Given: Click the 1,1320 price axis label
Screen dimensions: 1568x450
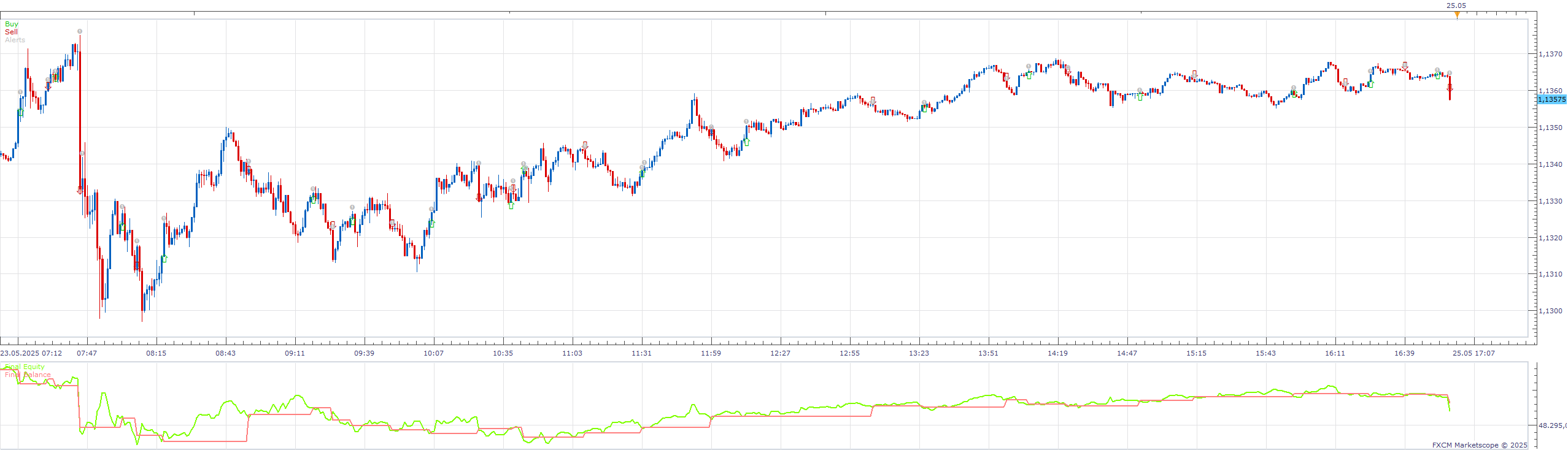Looking at the screenshot, I should click(1550, 238).
